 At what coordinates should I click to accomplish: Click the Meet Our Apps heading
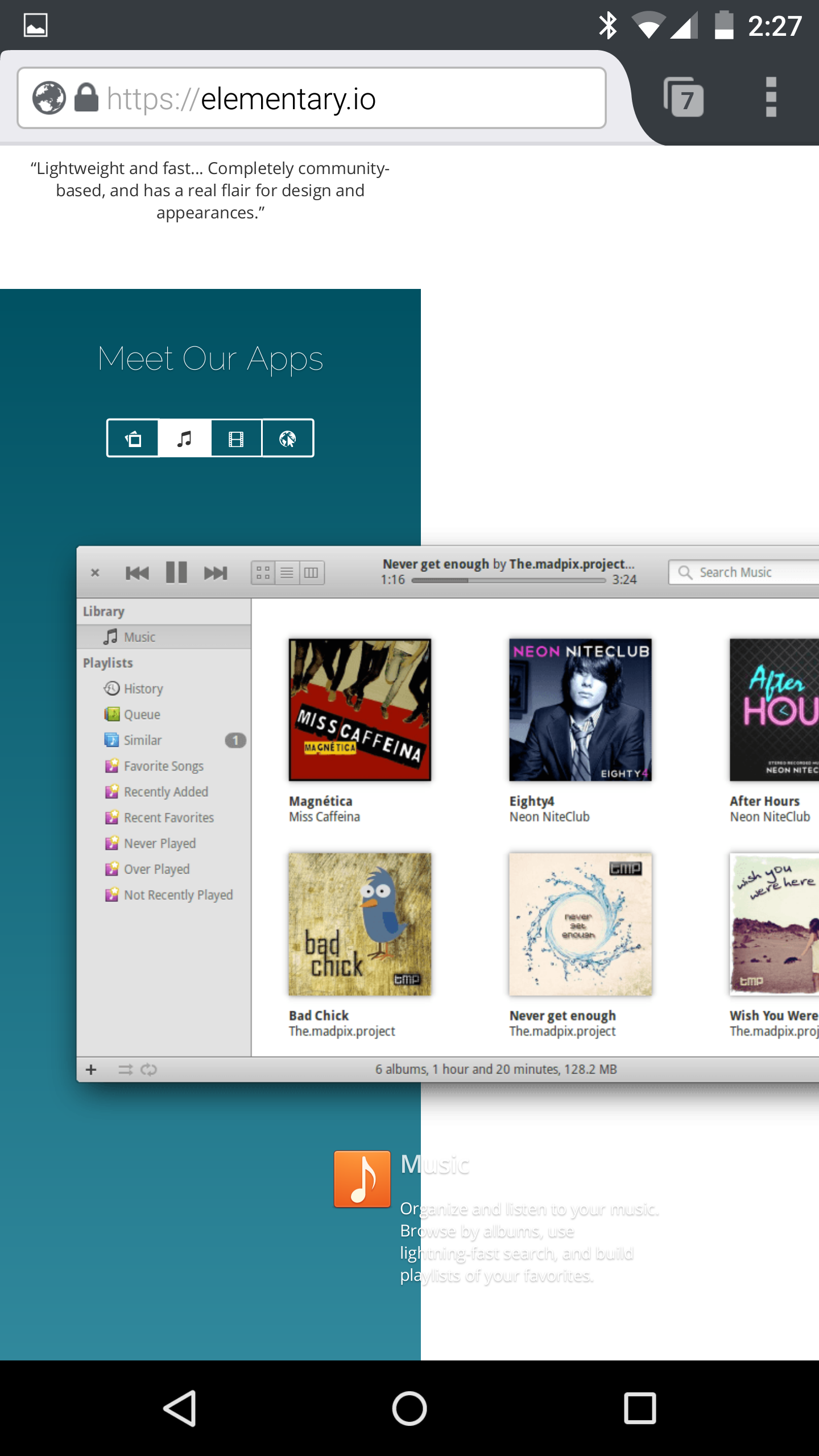click(x=210, y=359)
